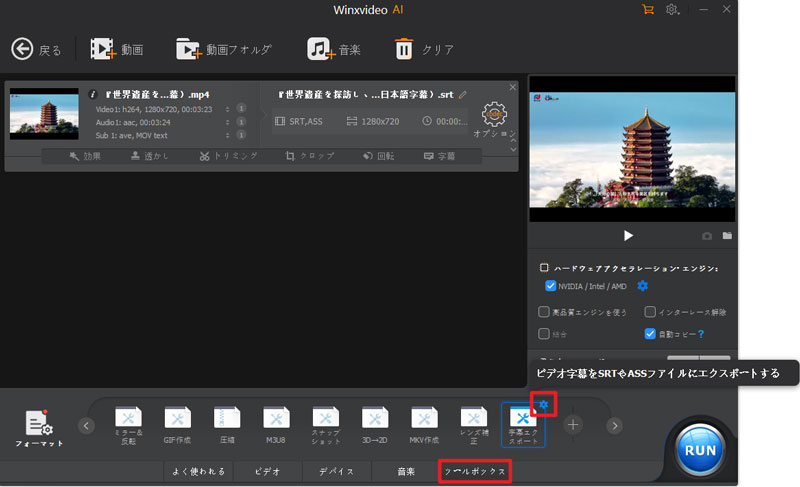Screen dimensions: 800x487
Task: Select the M3U8 tool
Action: 276,425
